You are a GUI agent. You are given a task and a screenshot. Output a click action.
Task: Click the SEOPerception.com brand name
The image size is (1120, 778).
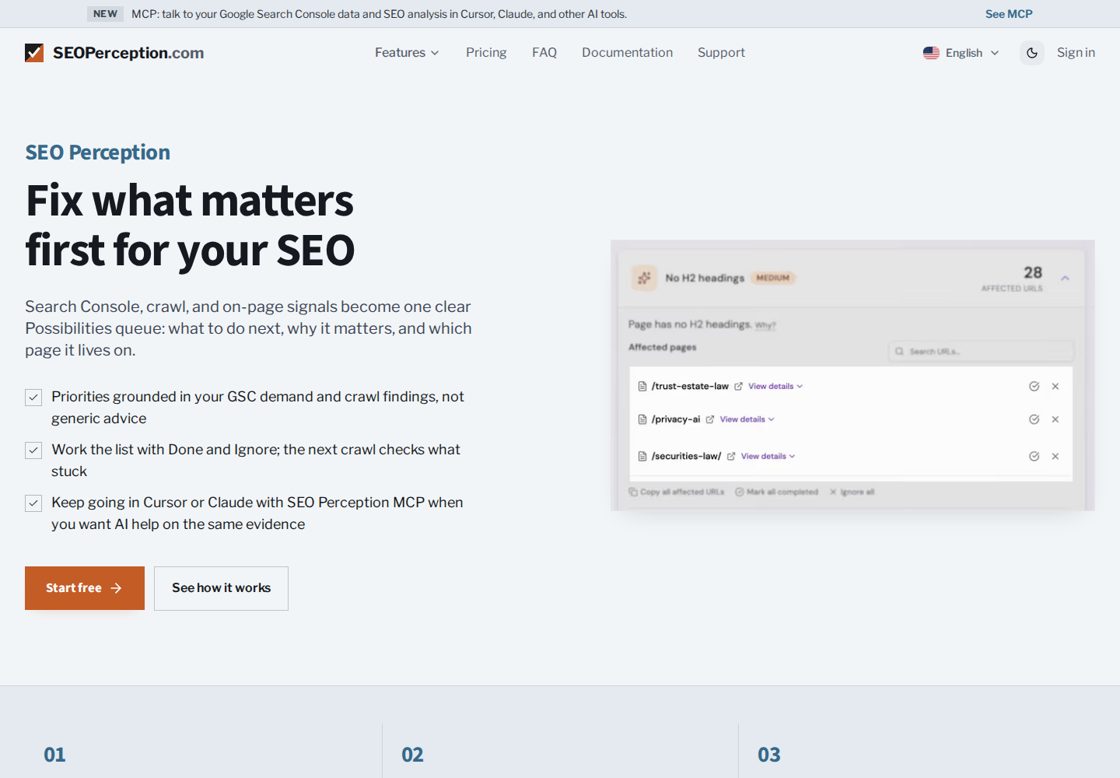point(129,53)
